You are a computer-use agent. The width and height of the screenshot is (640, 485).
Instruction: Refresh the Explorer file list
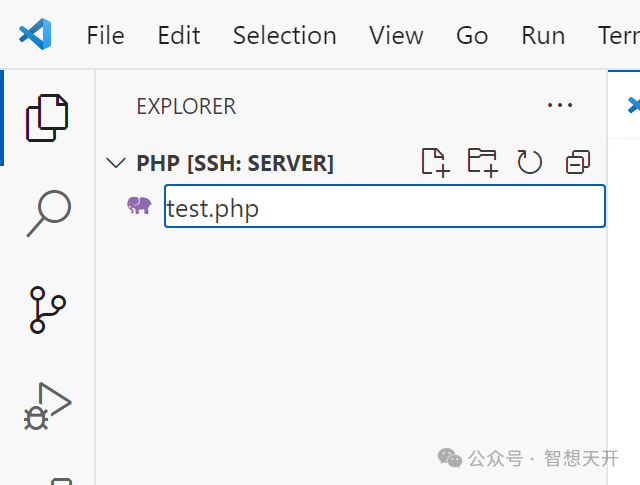[x=529, y=162]
